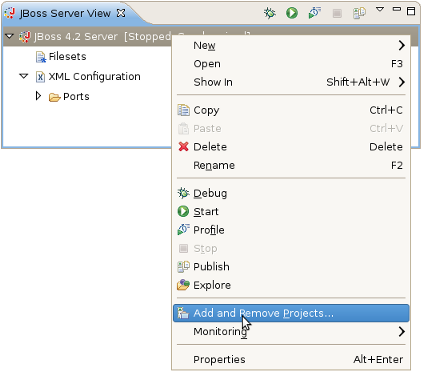Image resolution: width=423 pixels, height=371 pixels.
Task: Open the view menu triangle in toolbar
Action: point(380,9)
